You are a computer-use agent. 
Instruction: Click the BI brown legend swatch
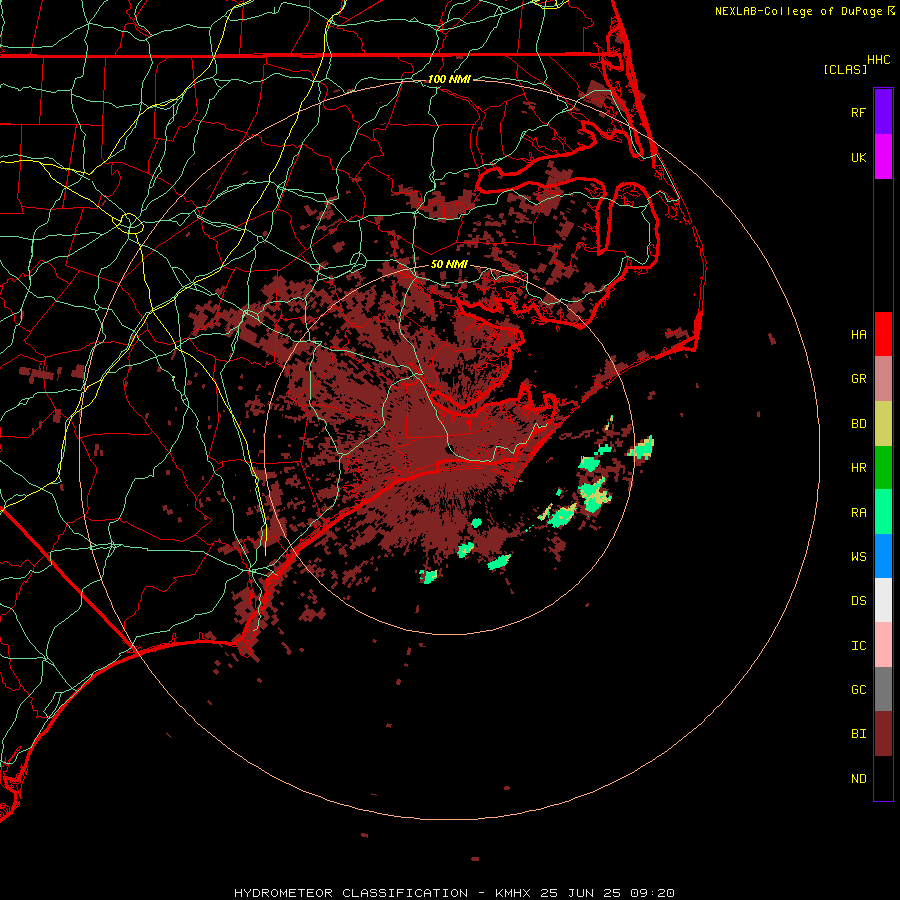tap(883, 734)
